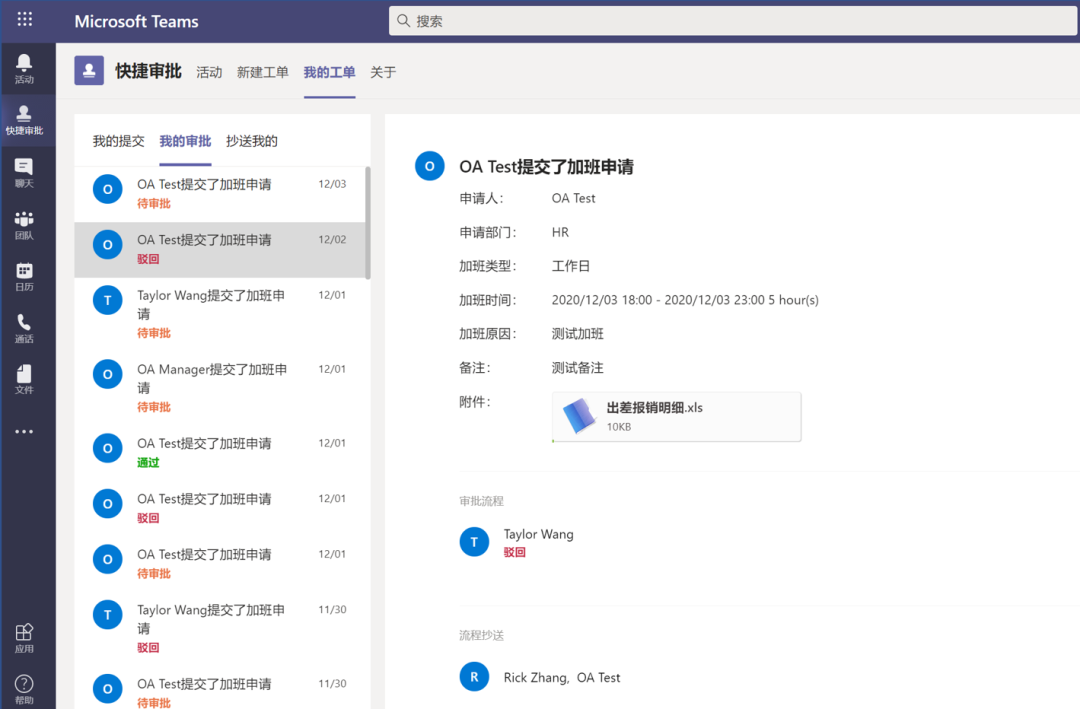The height and width of the screenshot is (709, 1080).
Task: Open Files (文件) in the sidebar
Action: tap(24, 380)
